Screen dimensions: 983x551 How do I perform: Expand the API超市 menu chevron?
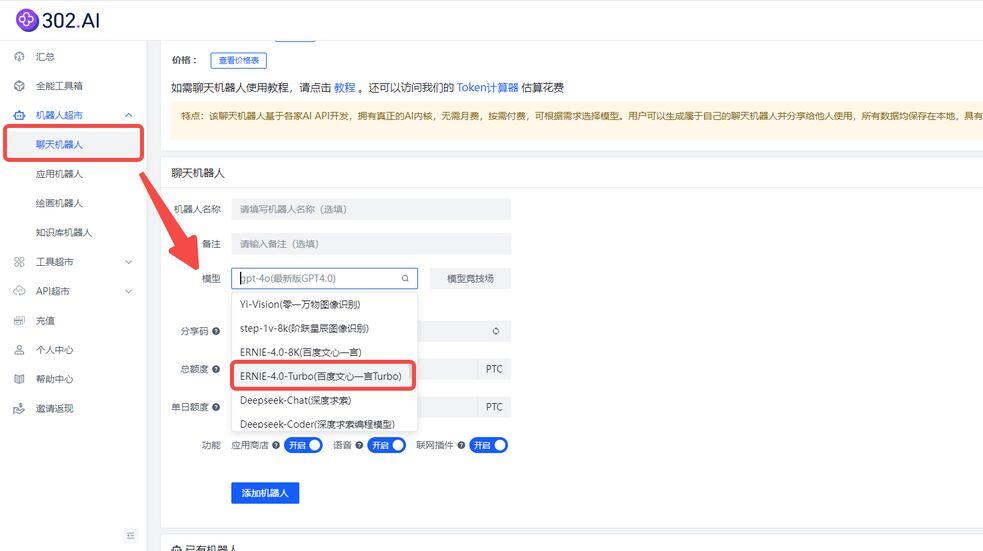click(129, 291)
